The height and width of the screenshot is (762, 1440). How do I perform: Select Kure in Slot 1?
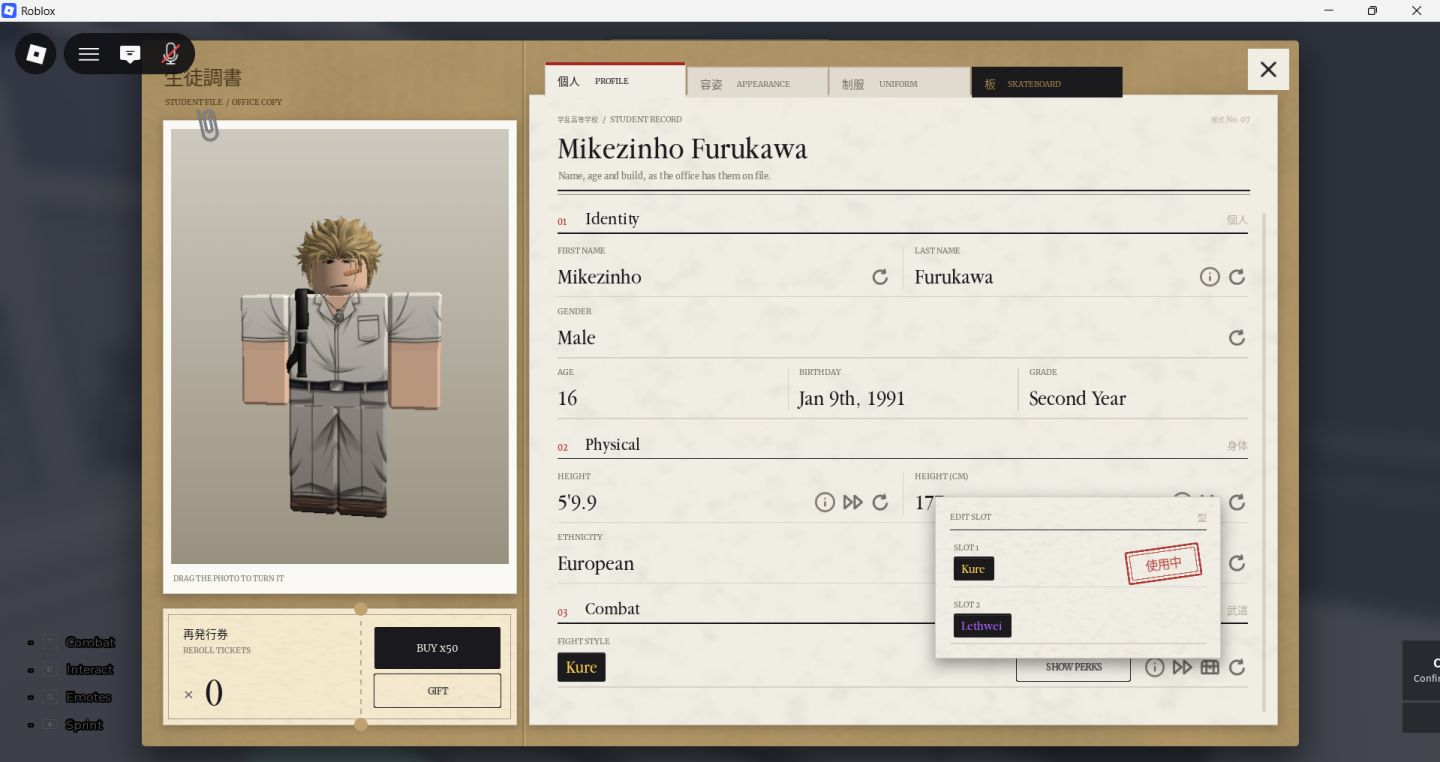(x=973, y=569)
